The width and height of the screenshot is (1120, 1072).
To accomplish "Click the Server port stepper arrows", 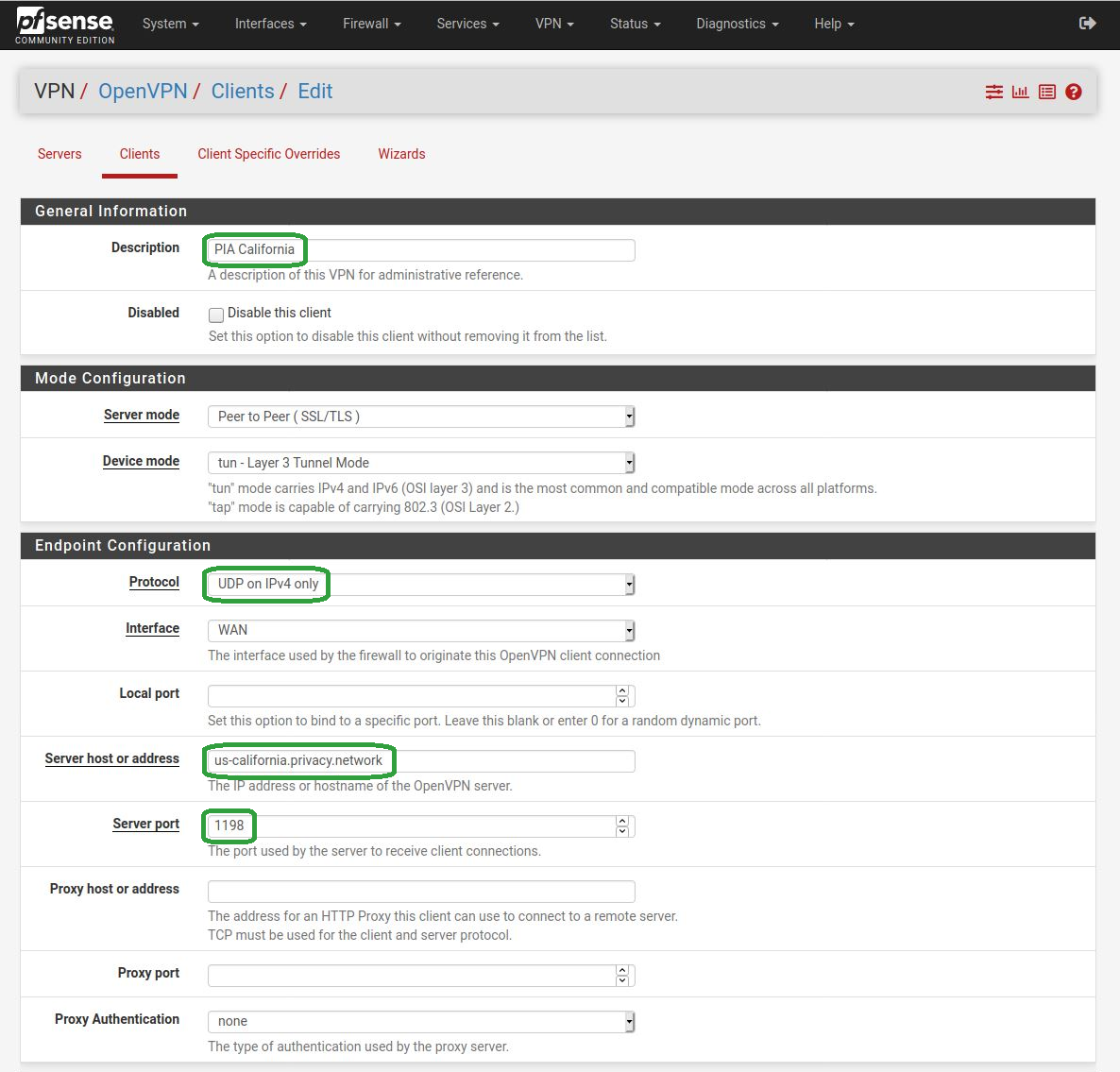I will [x=621, y=825].
